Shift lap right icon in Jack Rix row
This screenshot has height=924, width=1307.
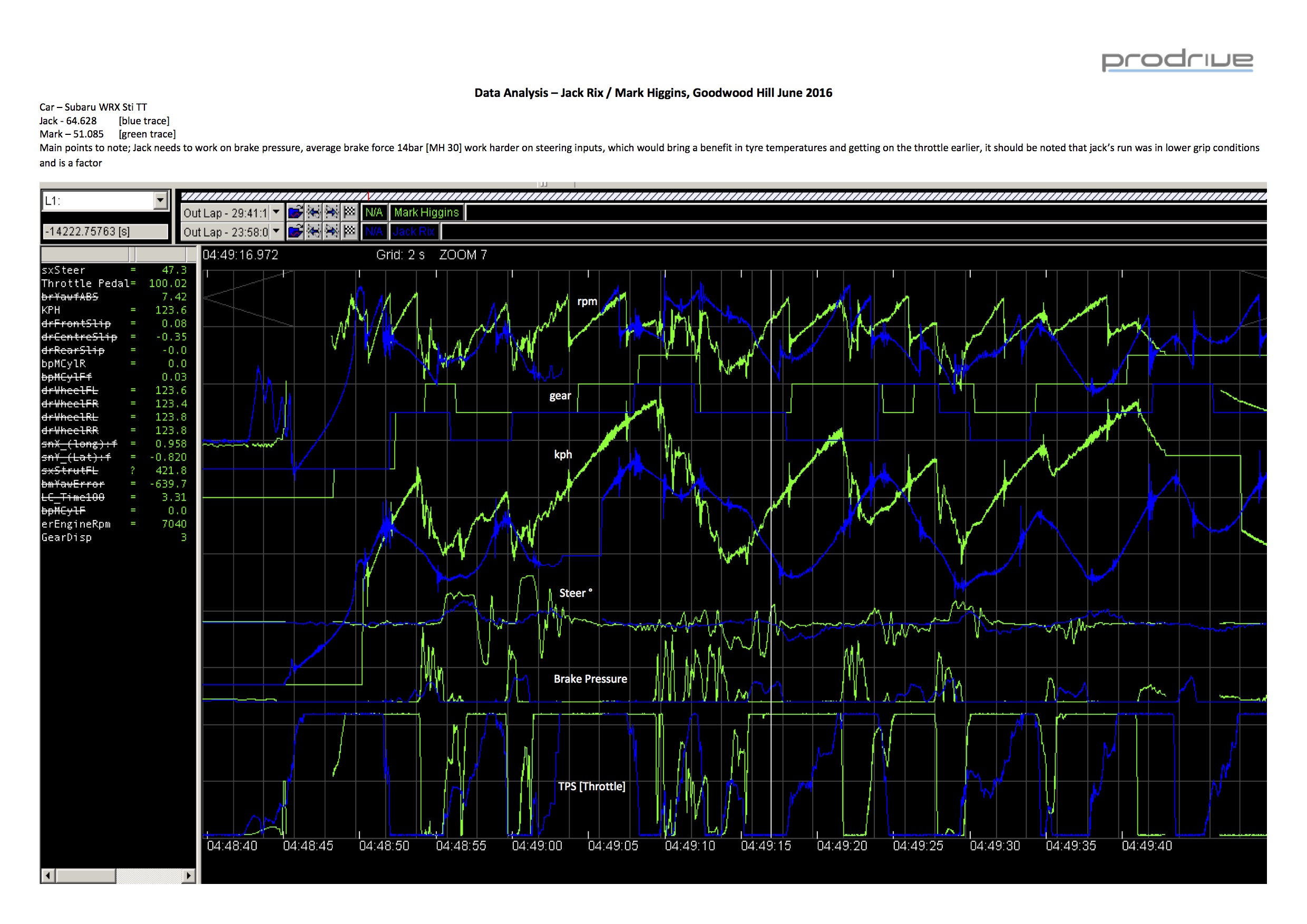pos(331,232)
